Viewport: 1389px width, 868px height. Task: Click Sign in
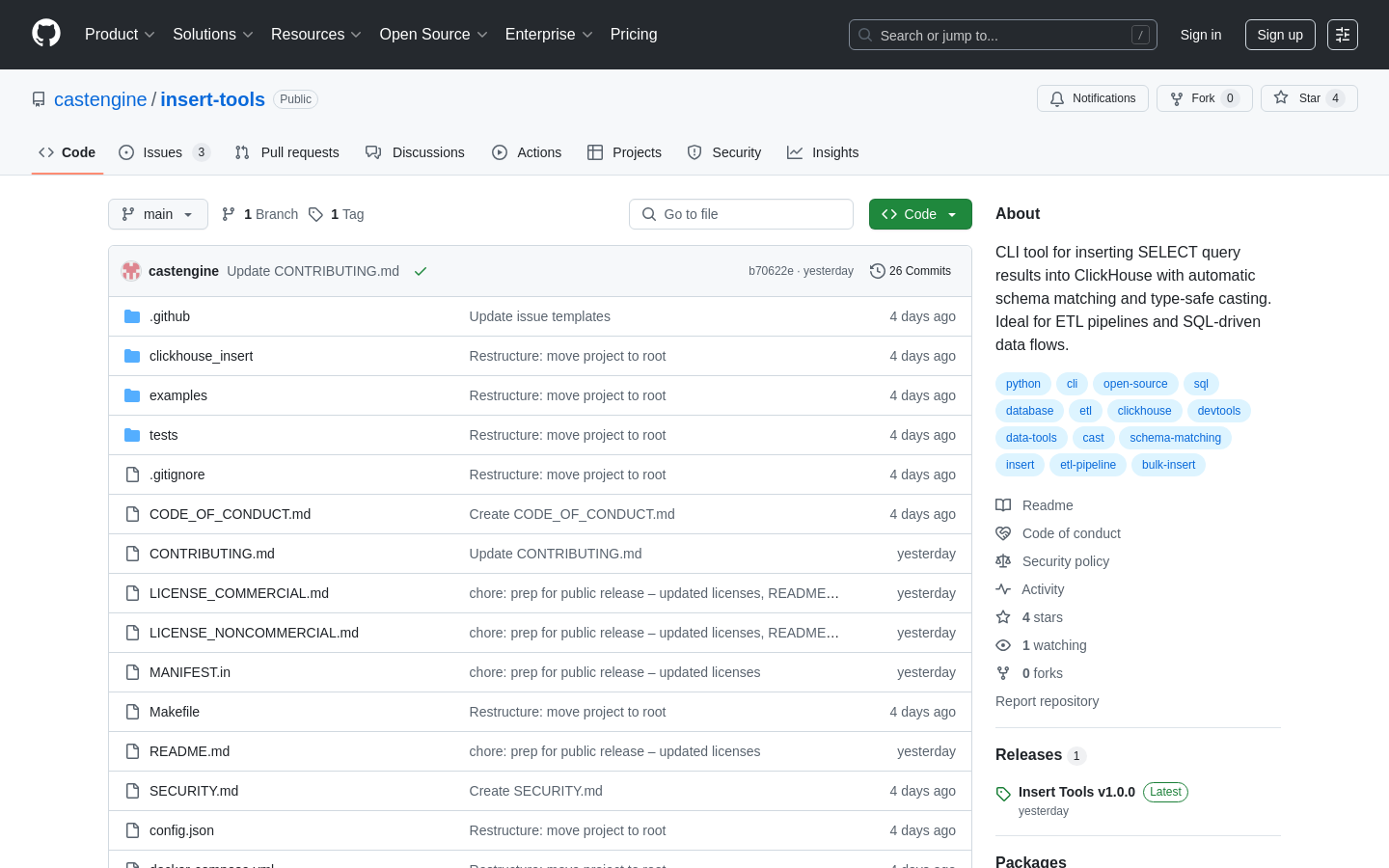pyautogui.click(x=1201, y=35)
